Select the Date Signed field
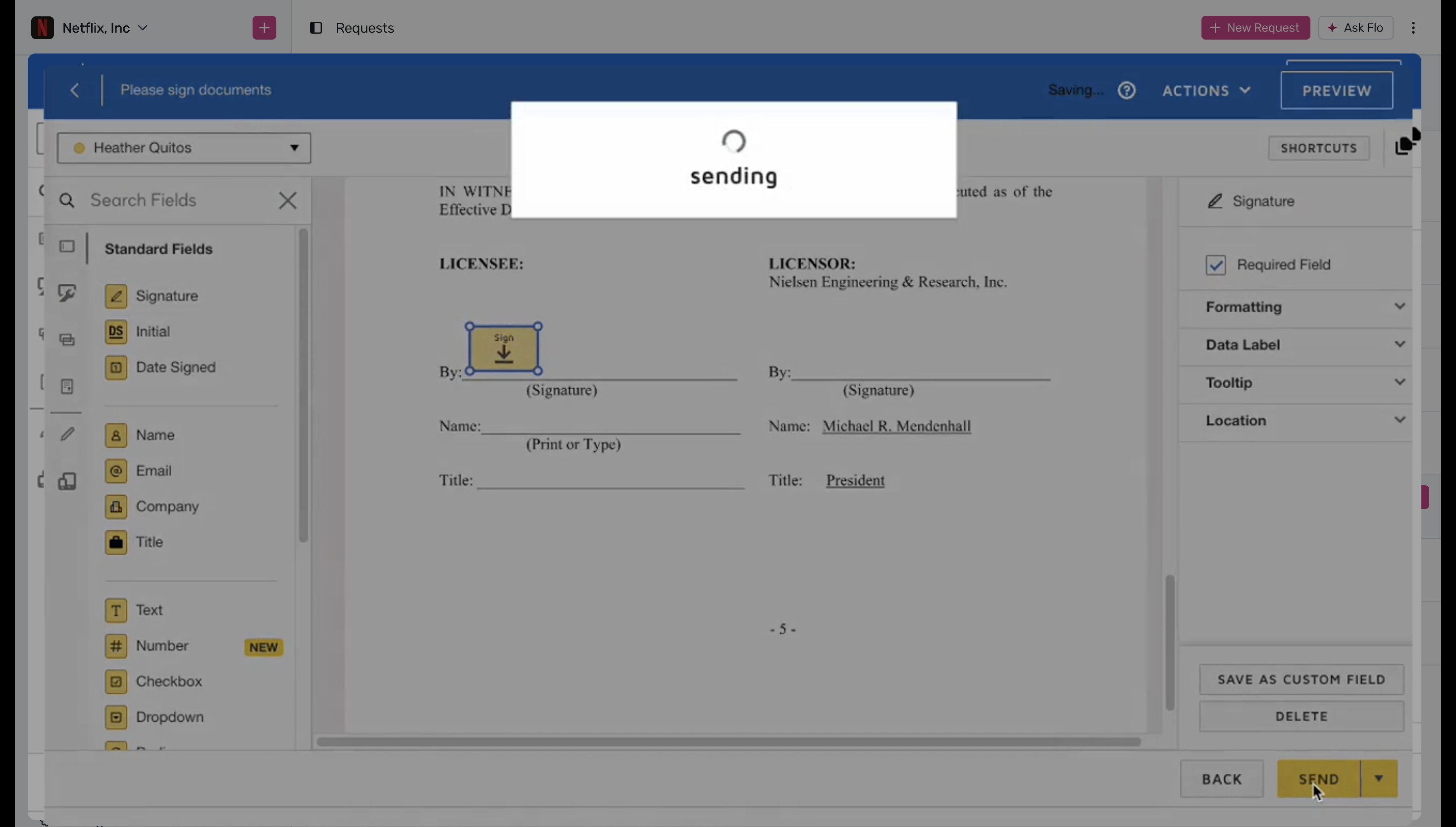The height and width of the screenshot is (827, 1456). (x=160, y=367)
